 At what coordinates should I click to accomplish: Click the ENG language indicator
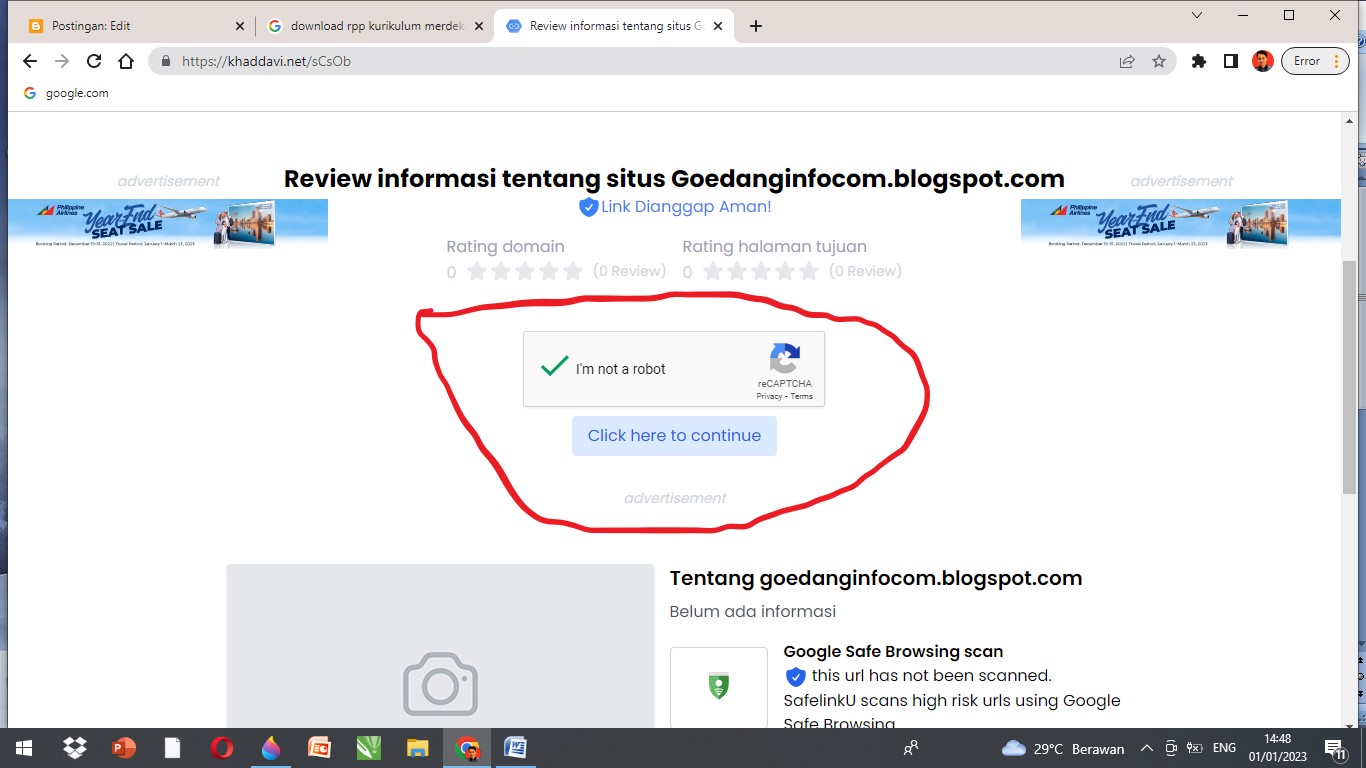(1224, 748)
